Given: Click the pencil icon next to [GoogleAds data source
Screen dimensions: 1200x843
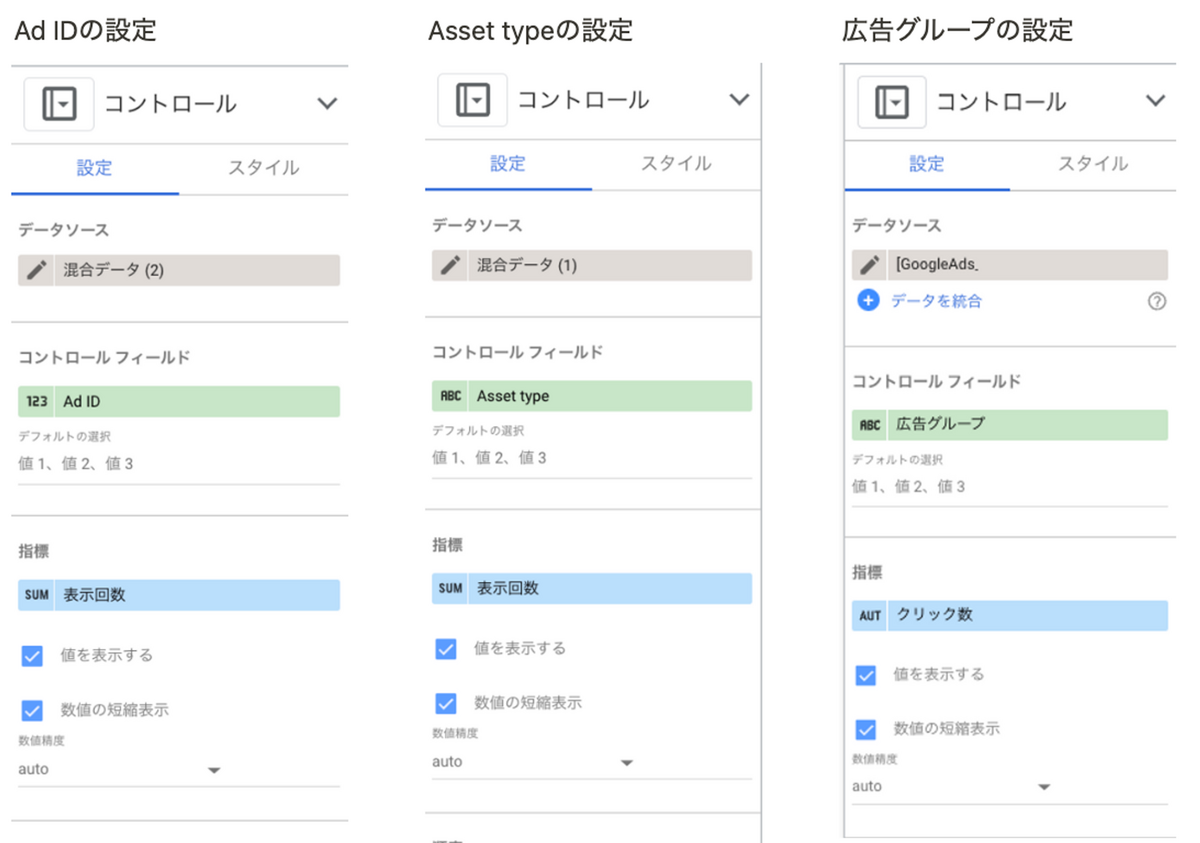Looking at the screenshot, I should [x=868, y=264].
